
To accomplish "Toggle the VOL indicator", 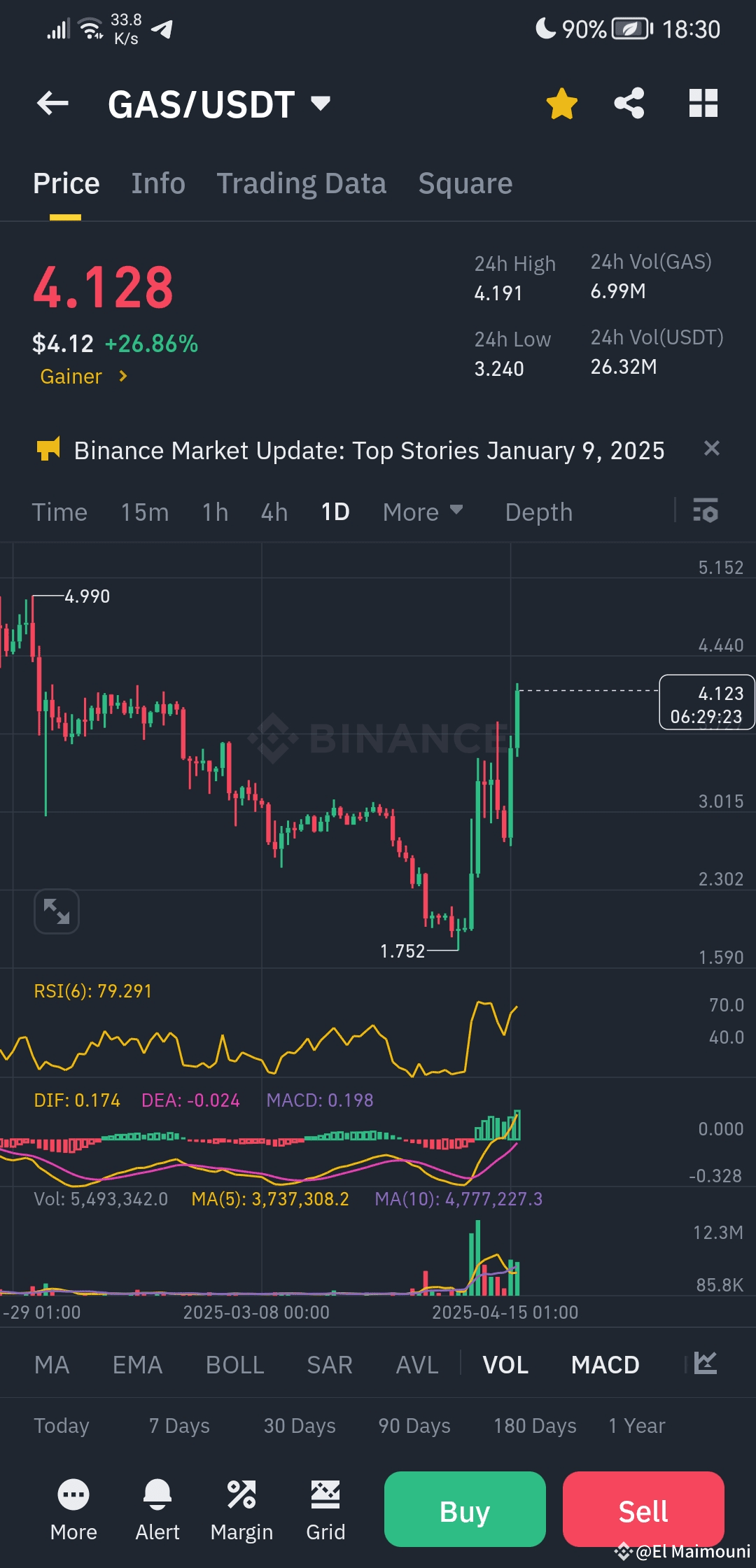I will click(505, 1365).
